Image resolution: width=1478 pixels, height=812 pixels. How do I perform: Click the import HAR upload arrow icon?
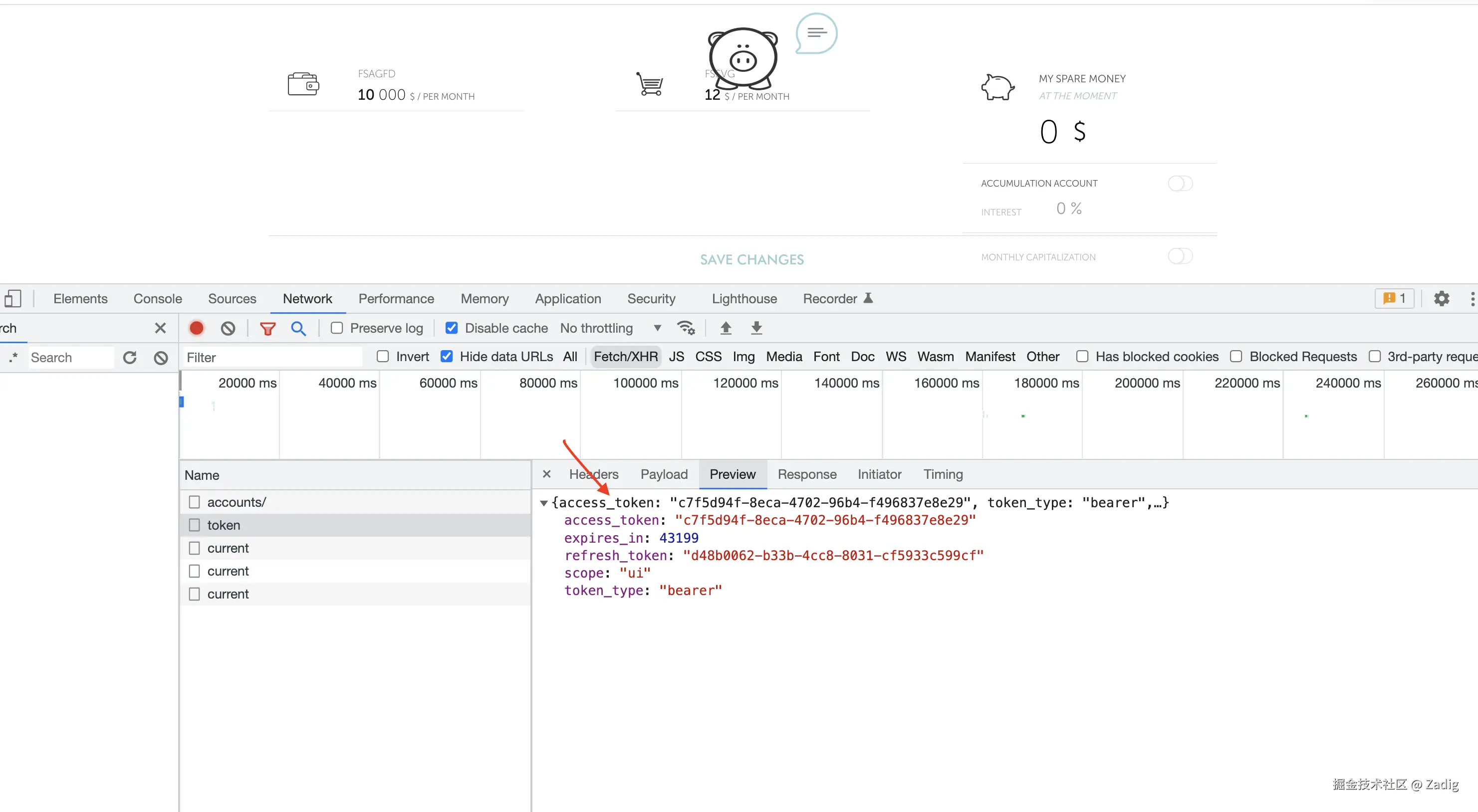[726, 328]
